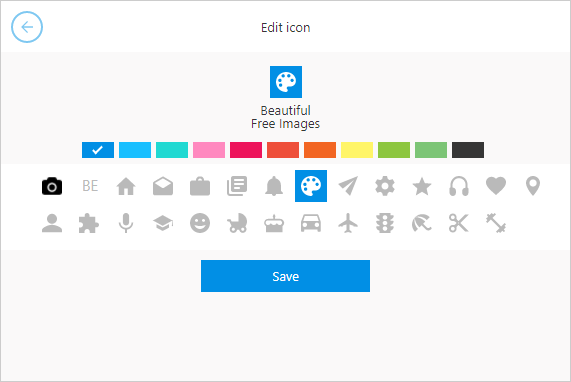Choose the BE text initials icon

90,186
